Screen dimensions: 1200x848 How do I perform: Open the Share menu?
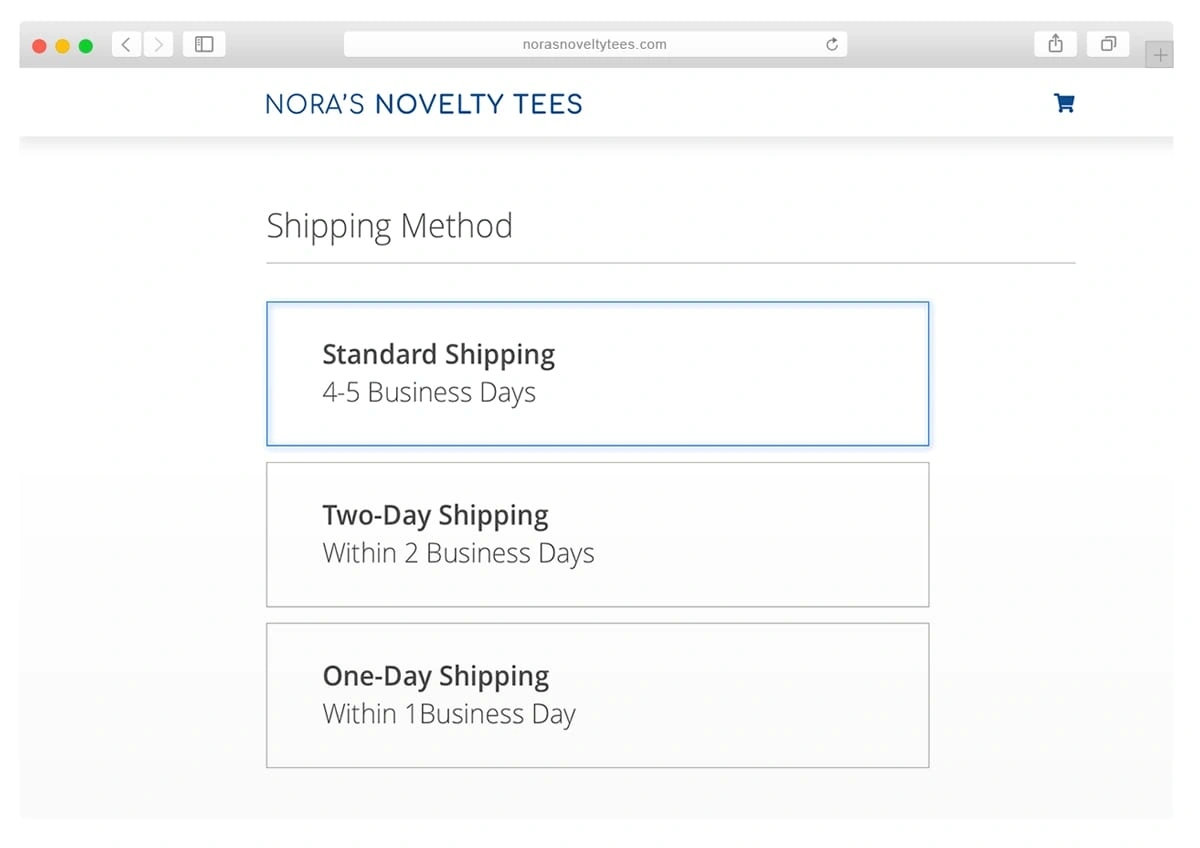click(1055, 44)
